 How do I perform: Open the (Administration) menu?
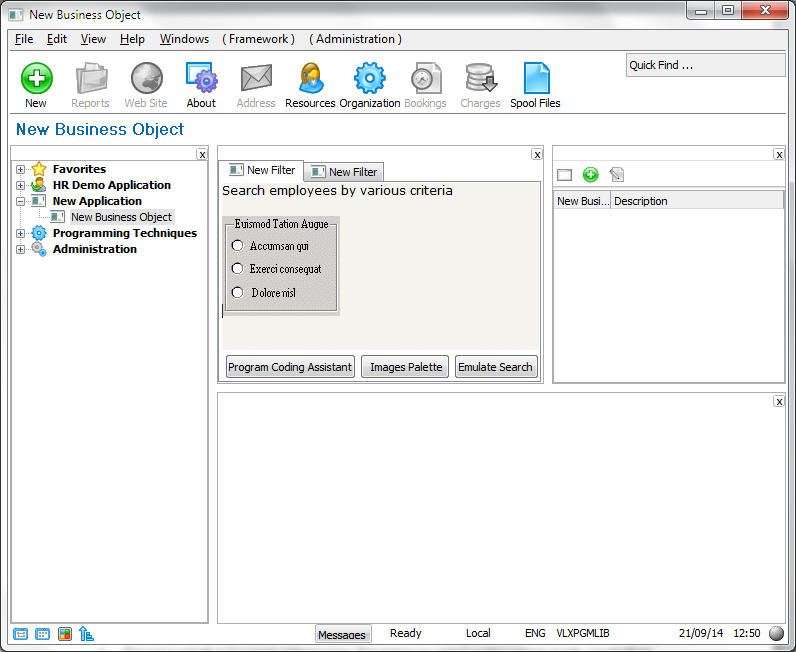355,39
